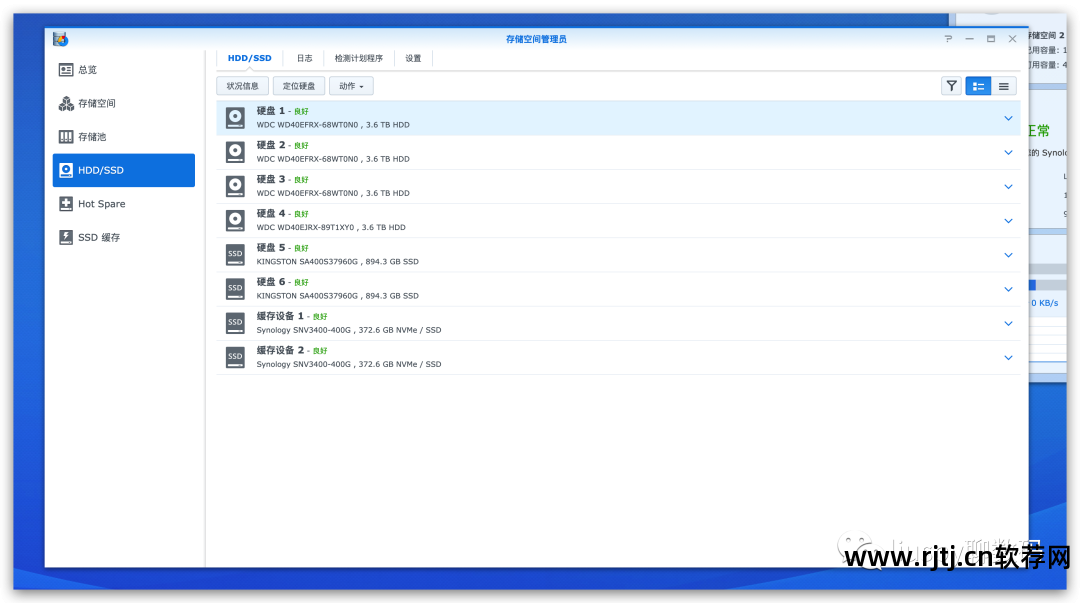Open the 动作 dropdown menu

click(351, 86)
